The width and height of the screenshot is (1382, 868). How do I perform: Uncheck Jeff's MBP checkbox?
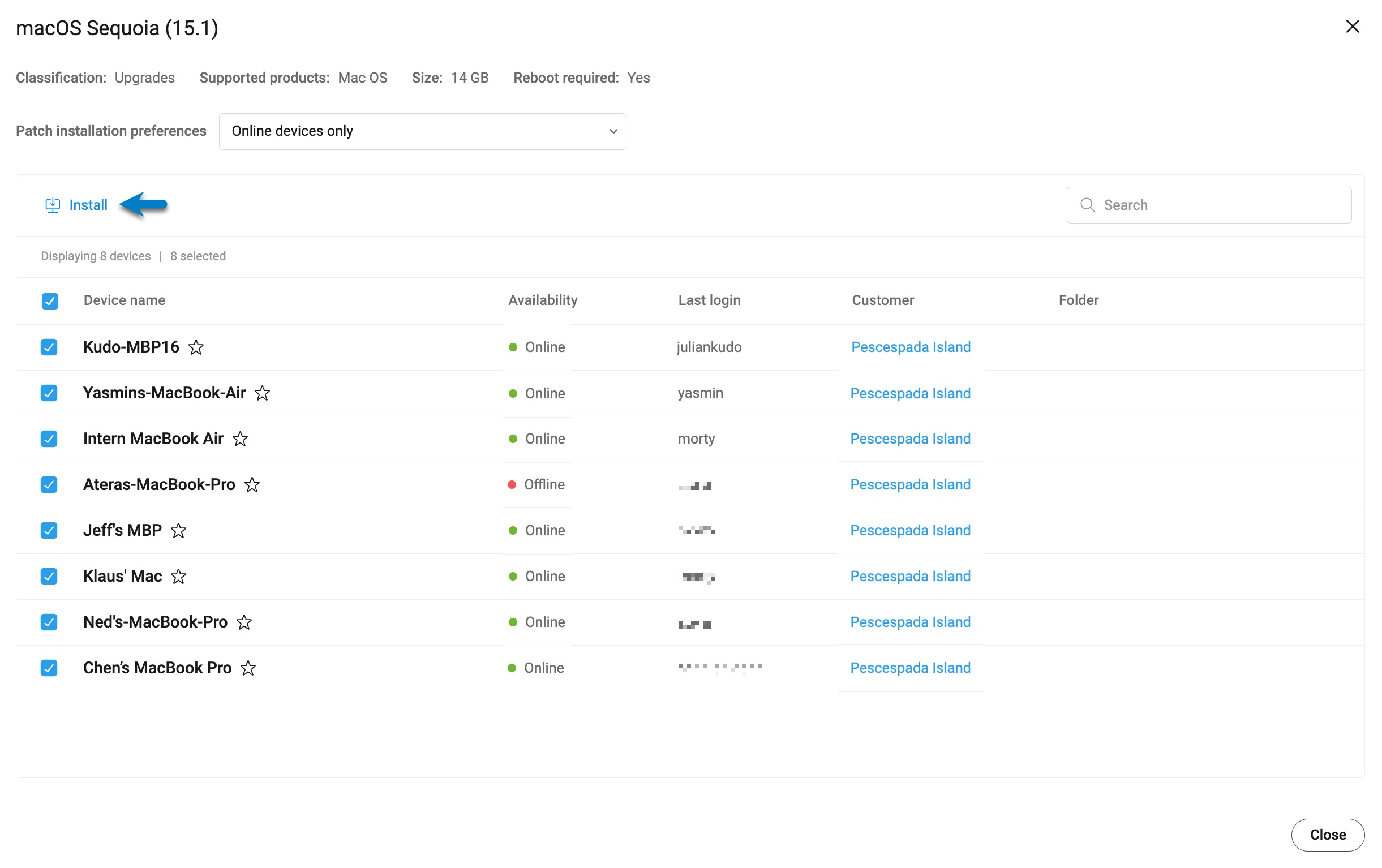coord(49,531)
